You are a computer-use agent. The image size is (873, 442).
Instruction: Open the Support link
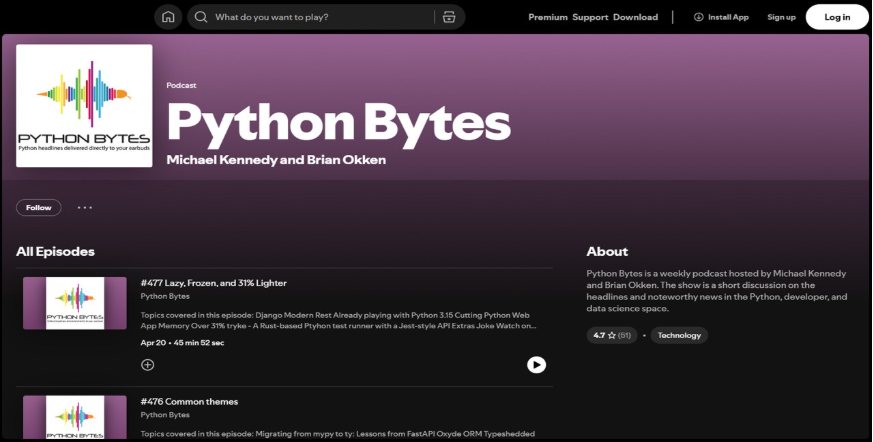tap(590, 17)
